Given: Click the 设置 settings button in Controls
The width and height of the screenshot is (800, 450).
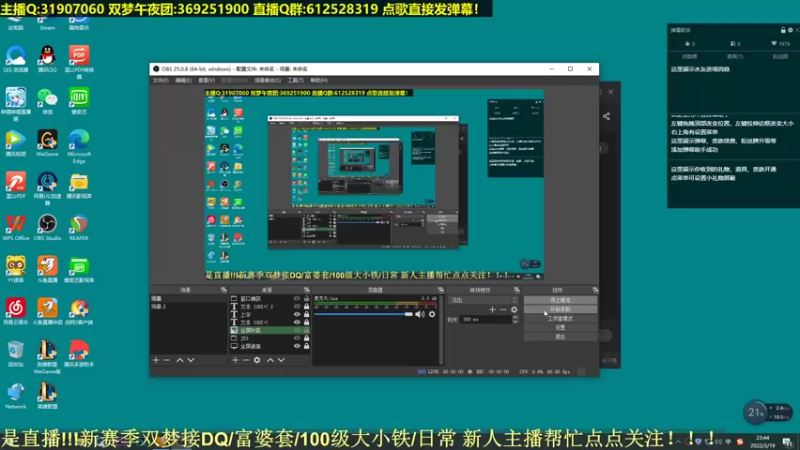Looking at the screenshot, I should [560, 328].
